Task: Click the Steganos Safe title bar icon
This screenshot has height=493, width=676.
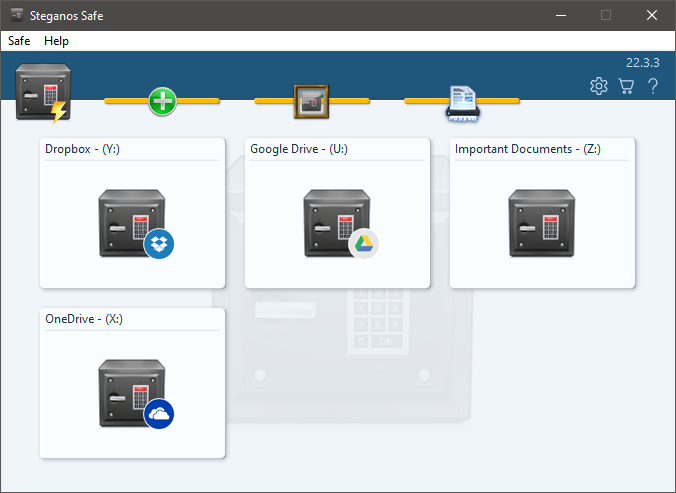Action: (17, 15)
